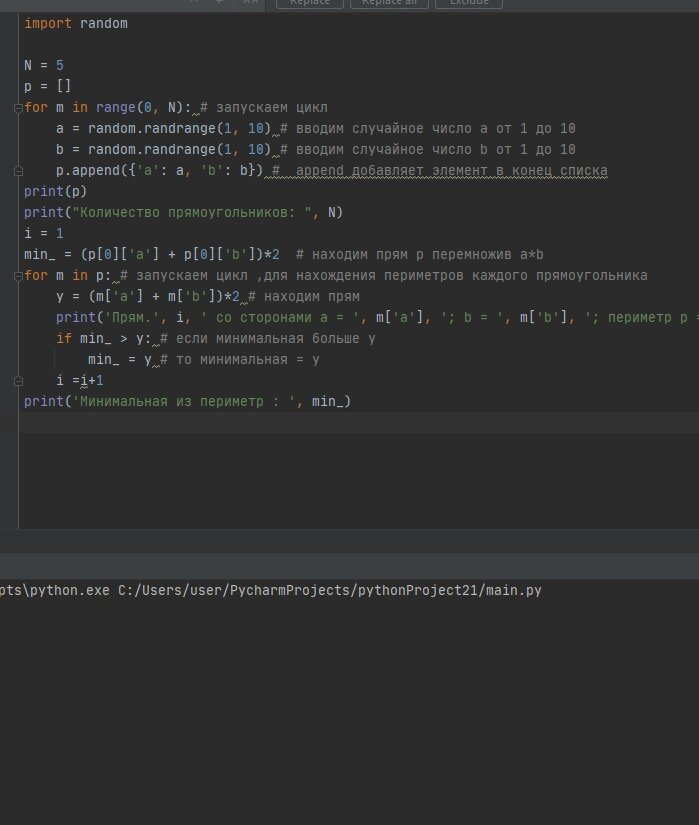Screen dimensions: 699x825
Task: Click the short comment '# находим прям'
Action: (x=304, y=297)
